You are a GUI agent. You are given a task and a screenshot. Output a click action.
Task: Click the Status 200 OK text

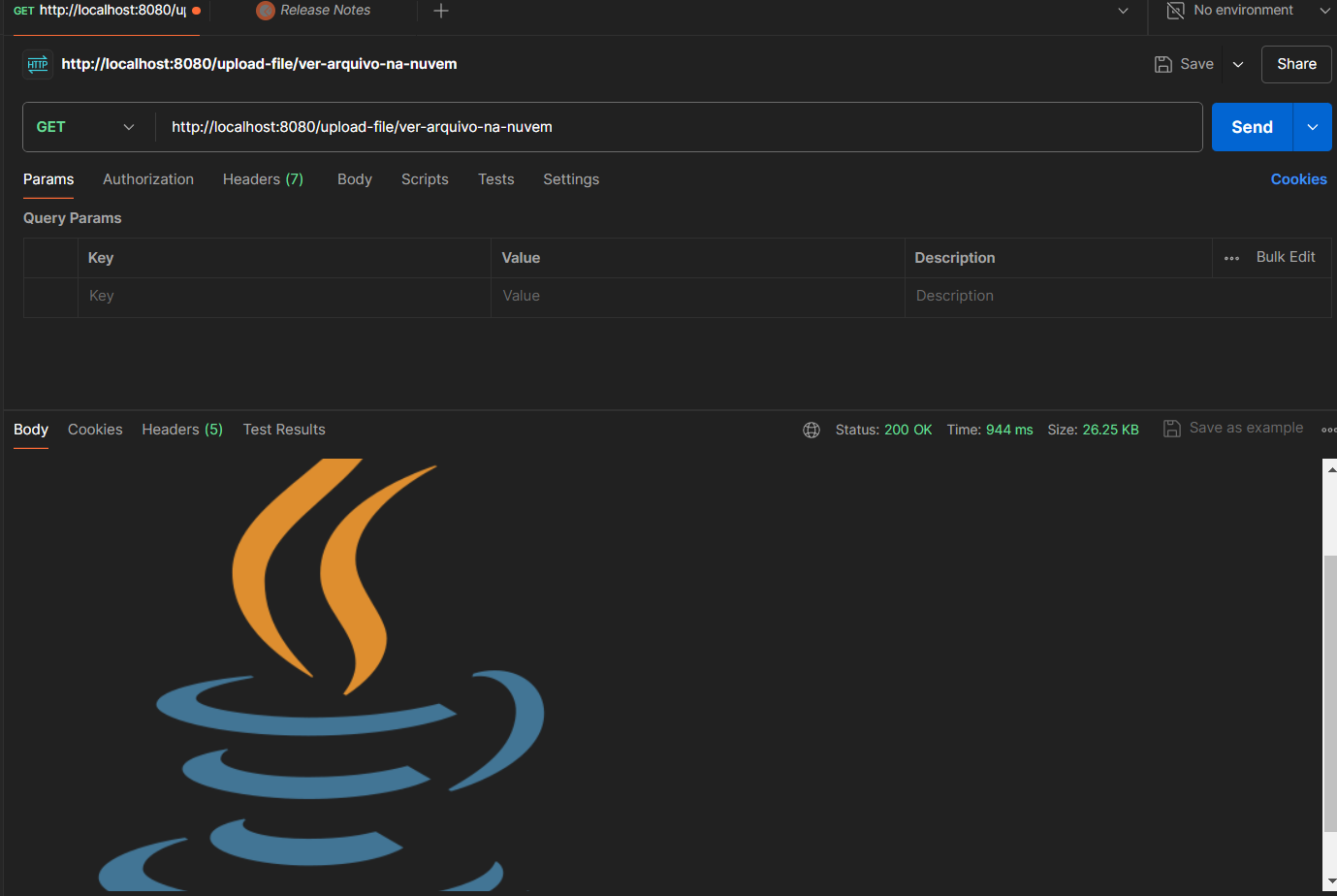[x=883, y=430]
